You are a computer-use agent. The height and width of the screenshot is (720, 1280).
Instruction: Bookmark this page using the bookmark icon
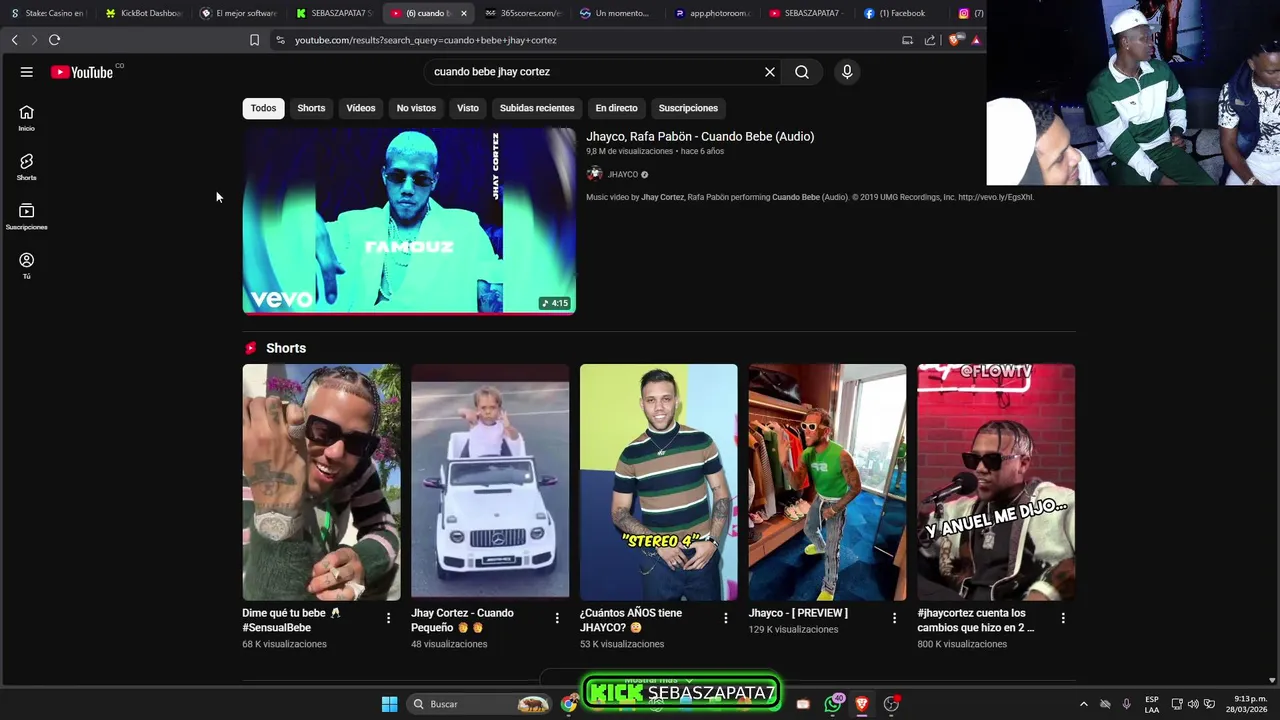pos(254,40)
